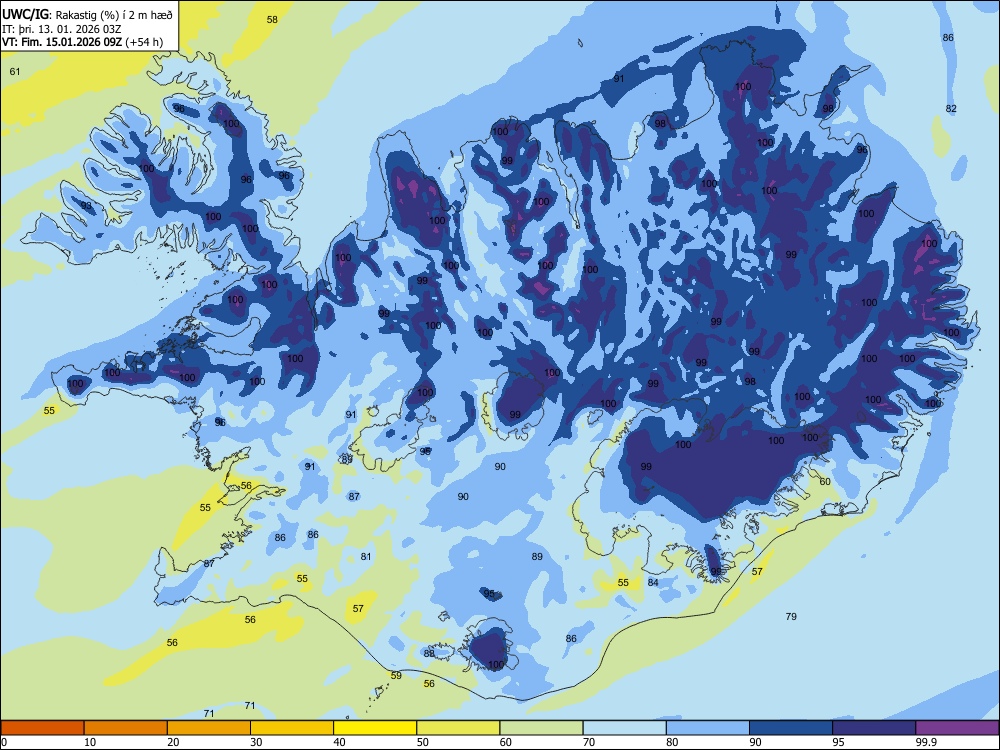This screenshot has width=1000, height=750.
Task: Click the '58' humidity value on the map
Action: coord(272,20)
